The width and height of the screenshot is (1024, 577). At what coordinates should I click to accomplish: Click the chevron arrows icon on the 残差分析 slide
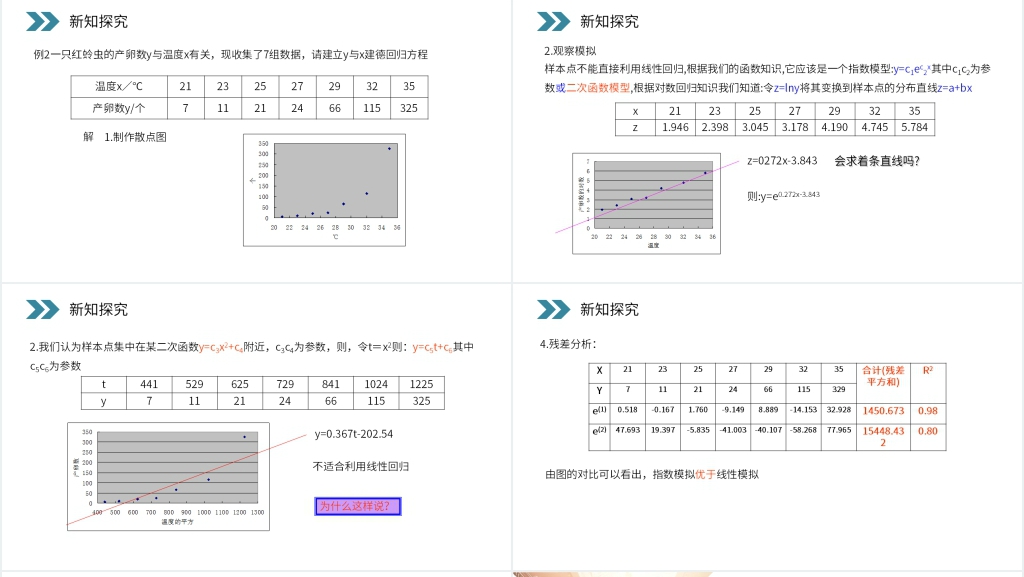[553, 309]
